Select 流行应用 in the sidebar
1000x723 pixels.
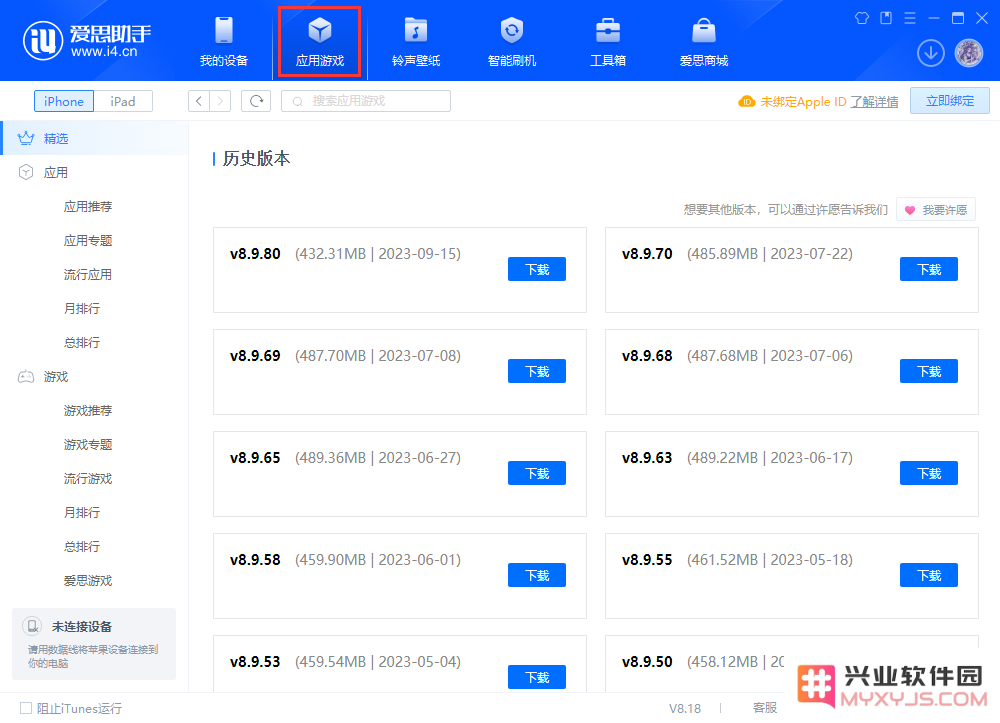[88, 274]
